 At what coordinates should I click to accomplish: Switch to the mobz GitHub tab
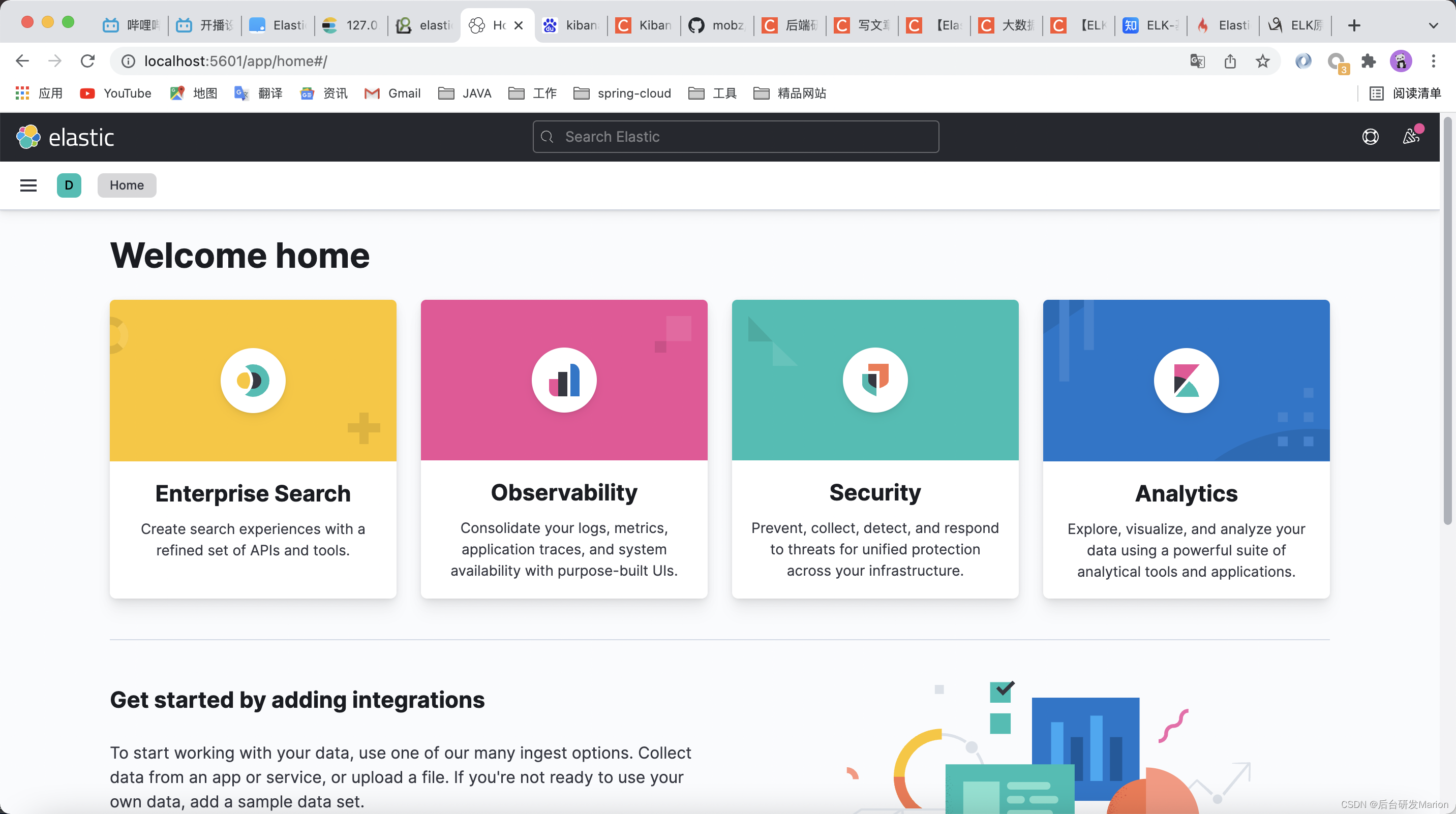tap(717, 25)
